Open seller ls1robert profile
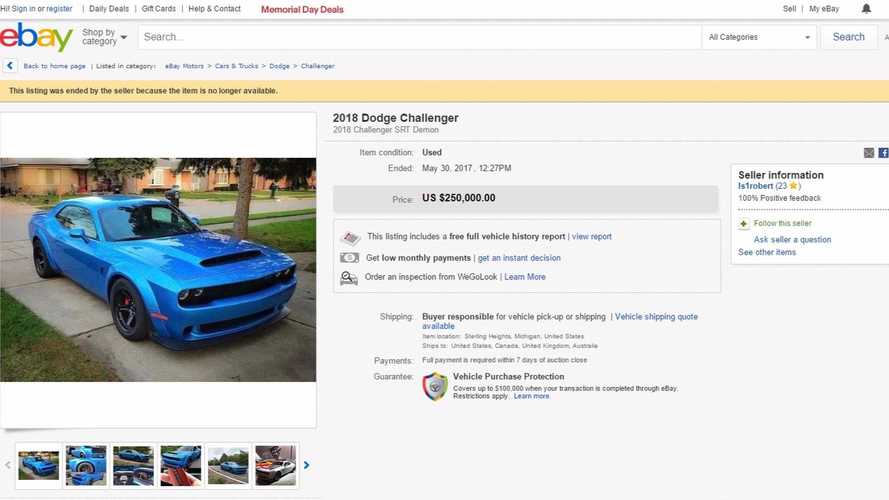The width and height of the screenshot is (889, 500). point(755,186)
